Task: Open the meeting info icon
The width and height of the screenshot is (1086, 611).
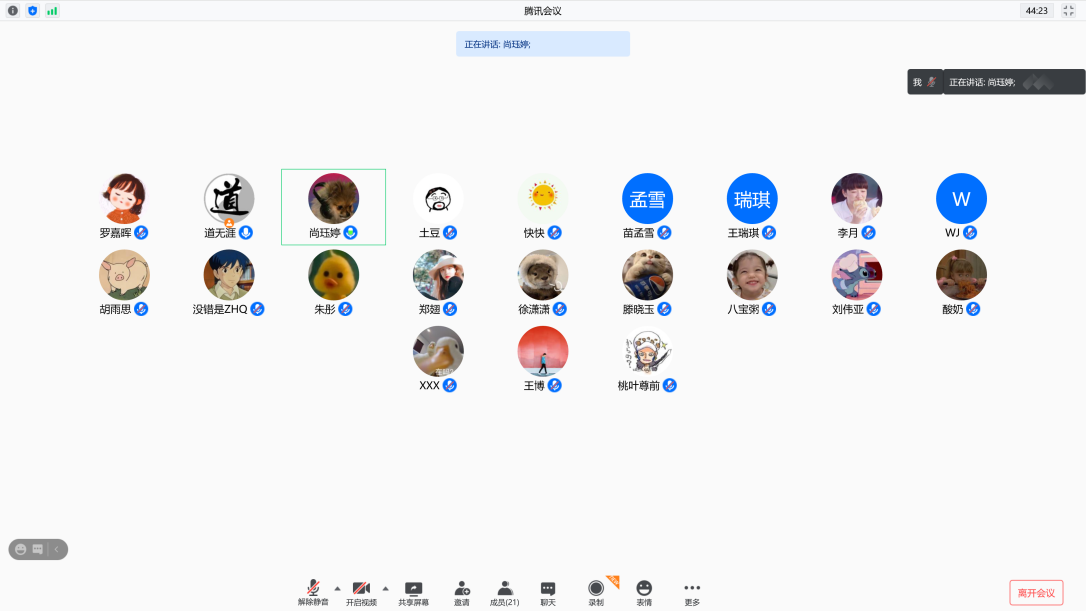Action: tap(13, 11)
